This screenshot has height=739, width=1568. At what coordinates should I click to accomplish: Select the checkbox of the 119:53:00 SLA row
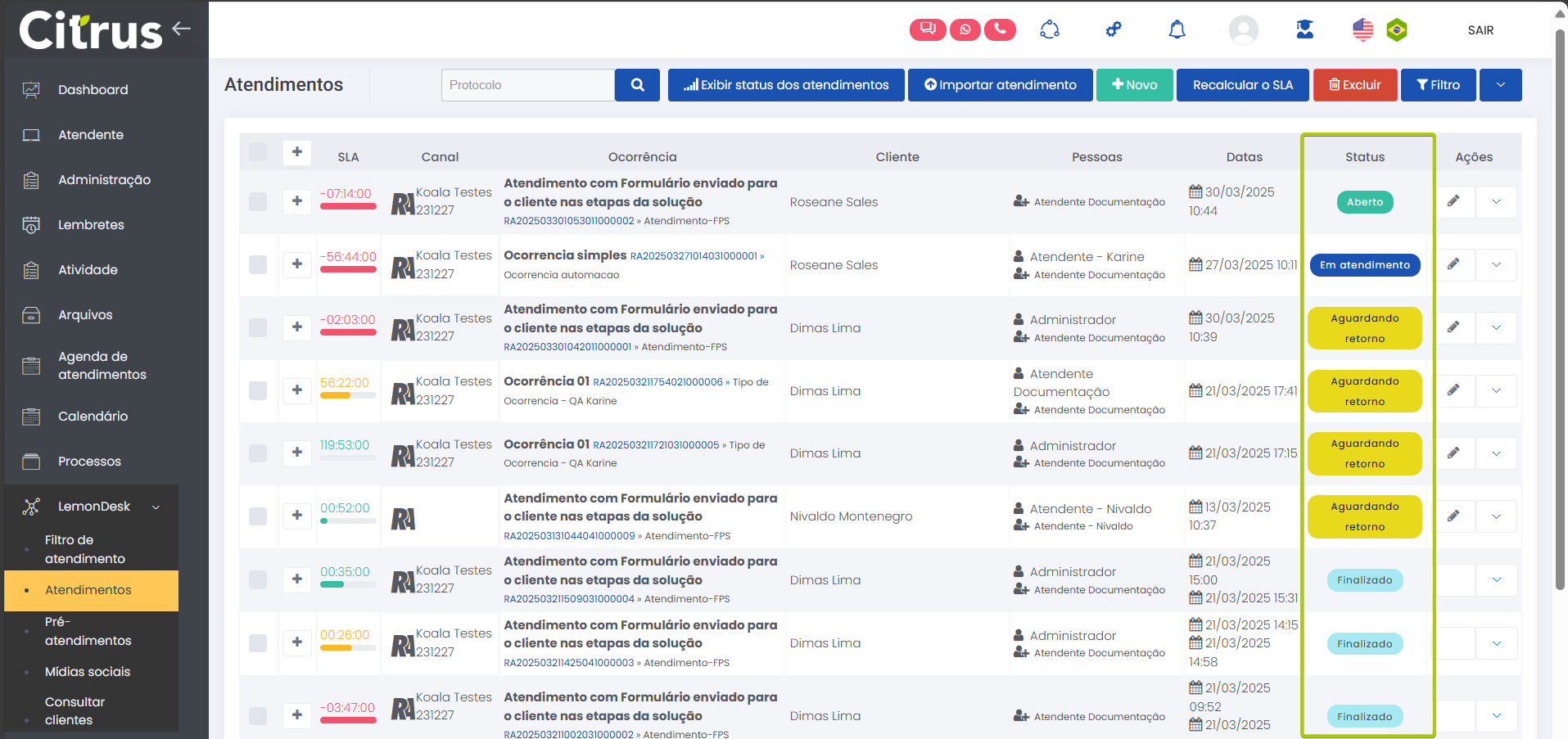(x=258, y=453)
